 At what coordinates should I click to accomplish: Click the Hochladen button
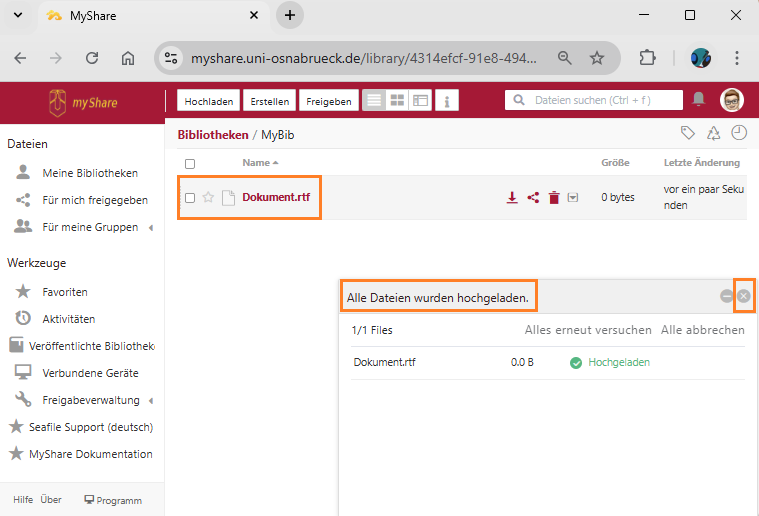click(x=209, y=101)
